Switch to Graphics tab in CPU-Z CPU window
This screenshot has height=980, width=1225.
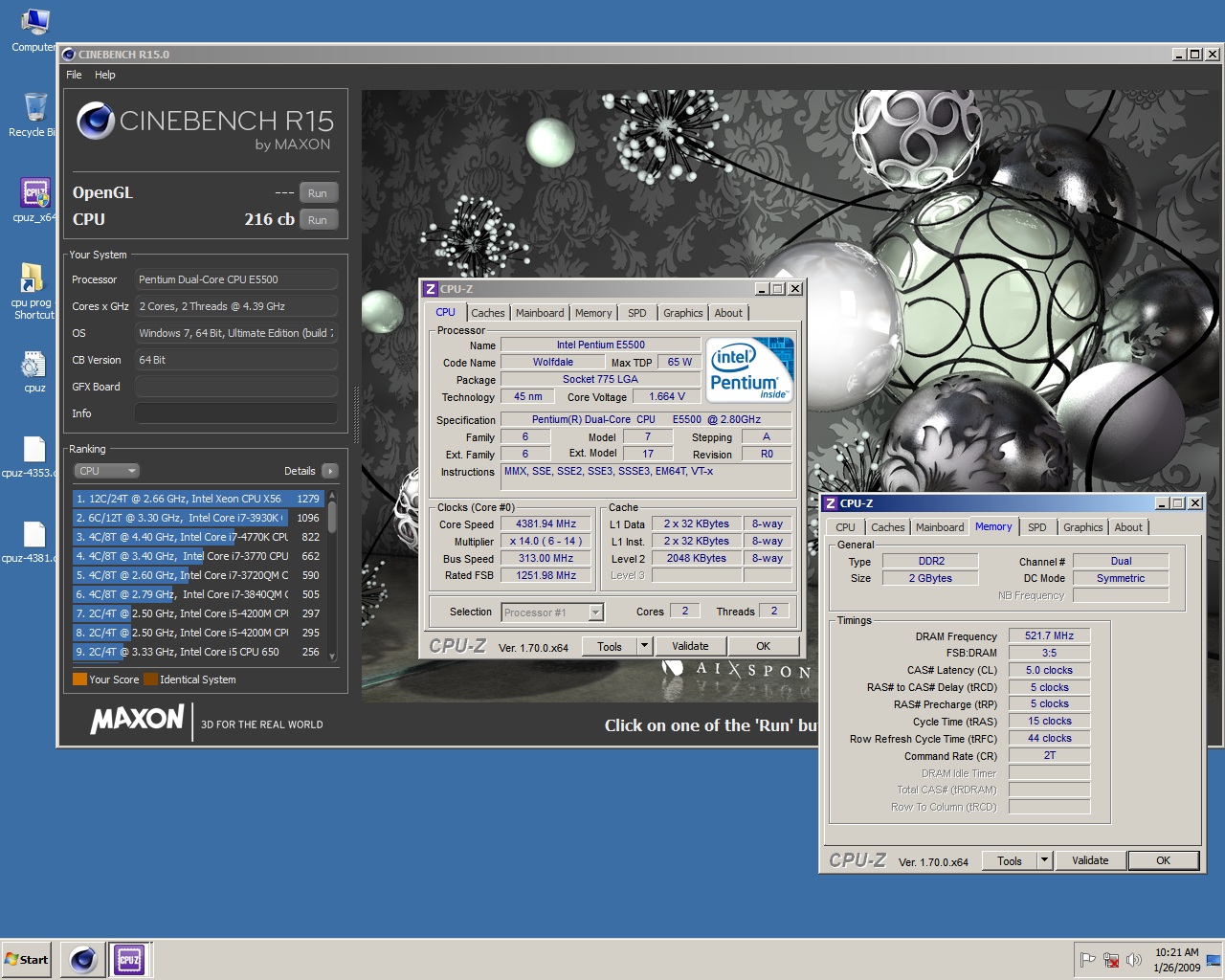[682, 313]
